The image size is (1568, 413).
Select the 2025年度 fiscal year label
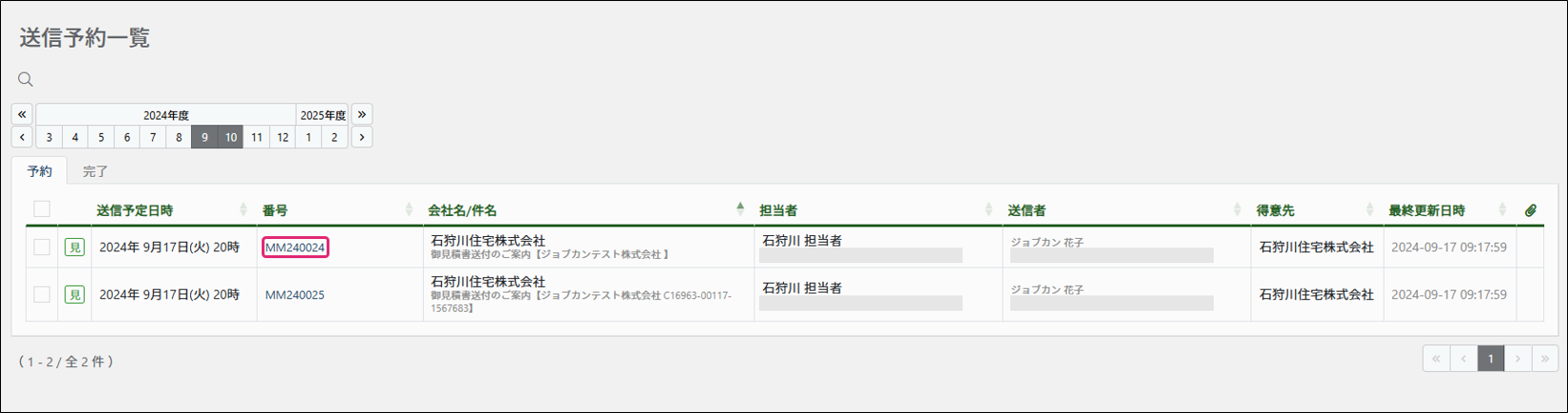[x=323, y=115]
